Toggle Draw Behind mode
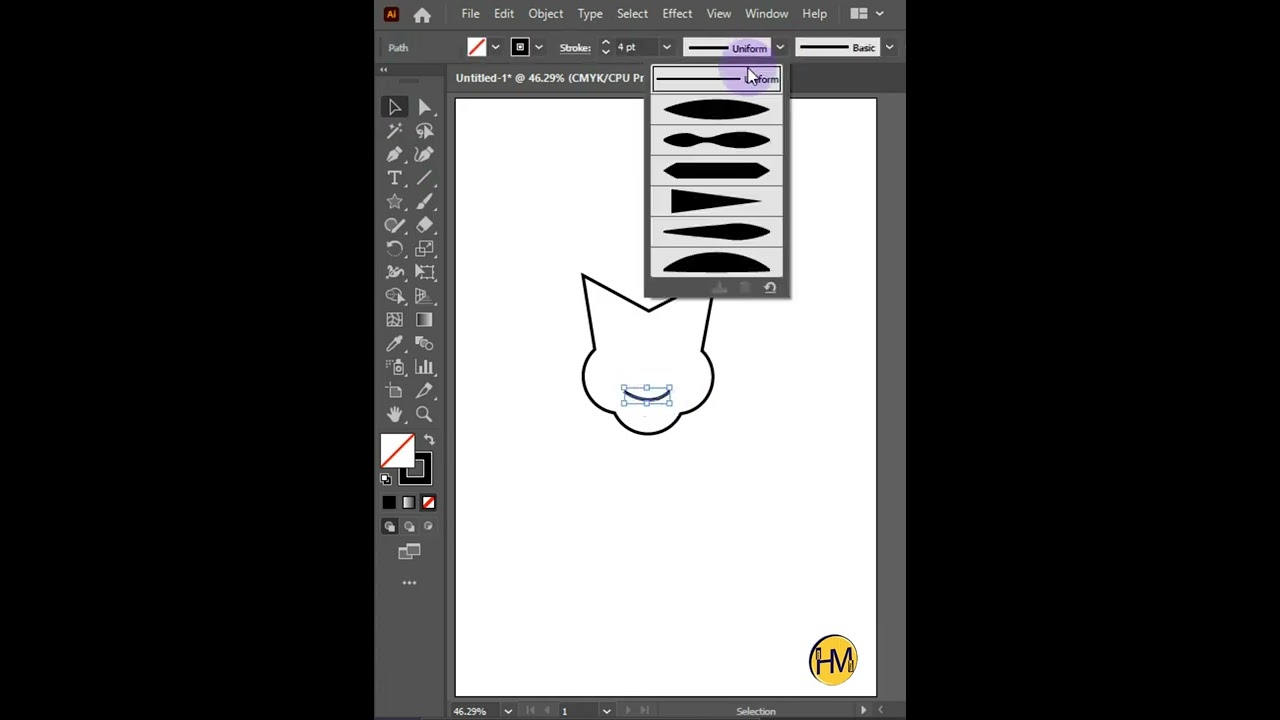The height and width of the screenshot is (720, 1280). (x=409, y=526)
